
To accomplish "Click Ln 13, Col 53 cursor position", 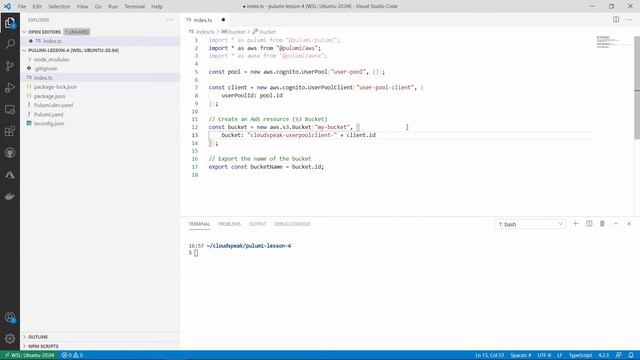I will coord(489,355).
